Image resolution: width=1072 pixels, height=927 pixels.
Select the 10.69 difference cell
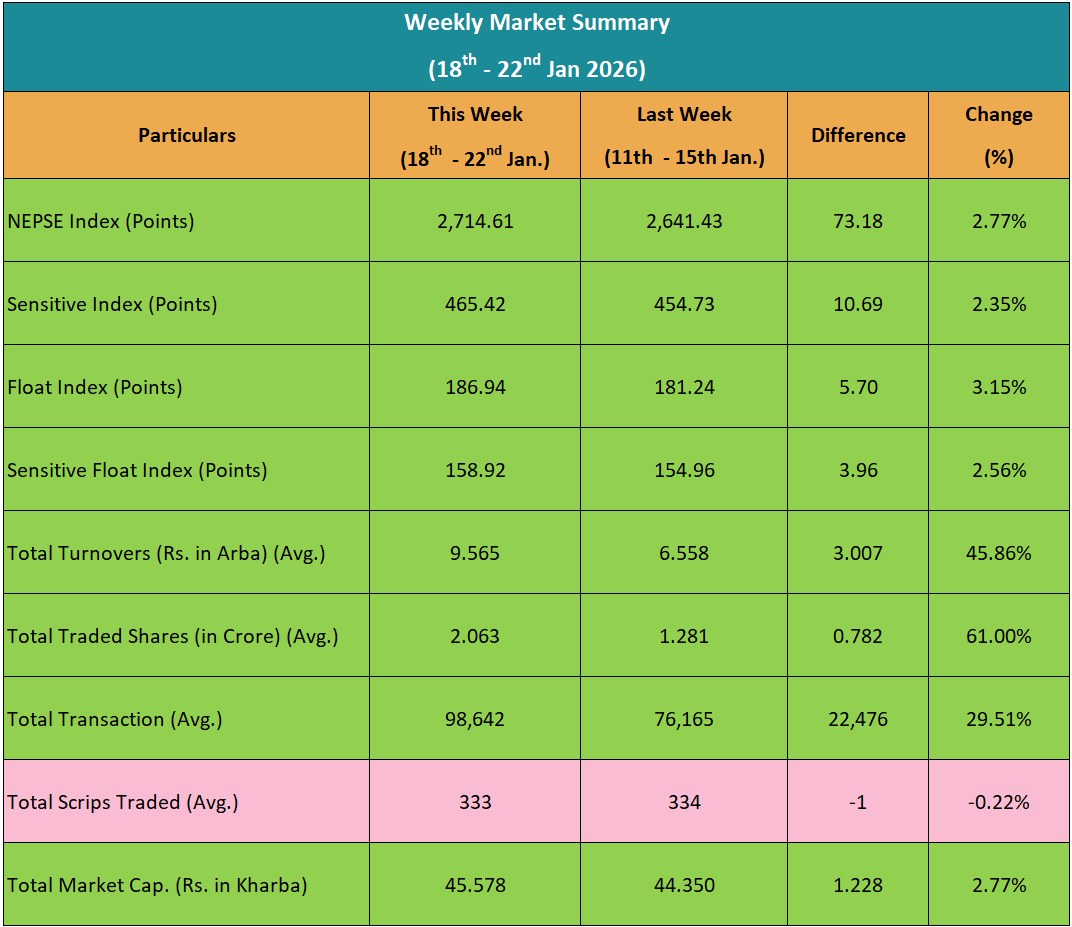(x=858, y=304)
